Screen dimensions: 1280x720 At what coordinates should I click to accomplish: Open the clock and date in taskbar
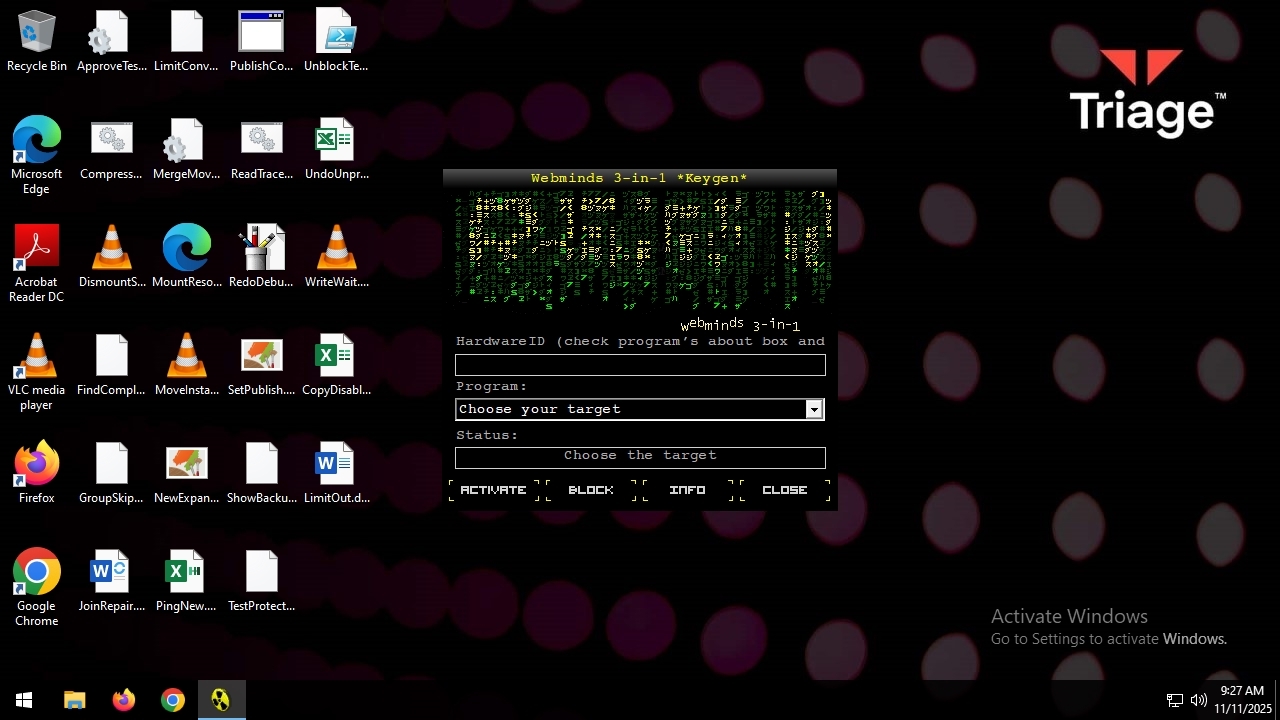click(x=1241, y=700)
